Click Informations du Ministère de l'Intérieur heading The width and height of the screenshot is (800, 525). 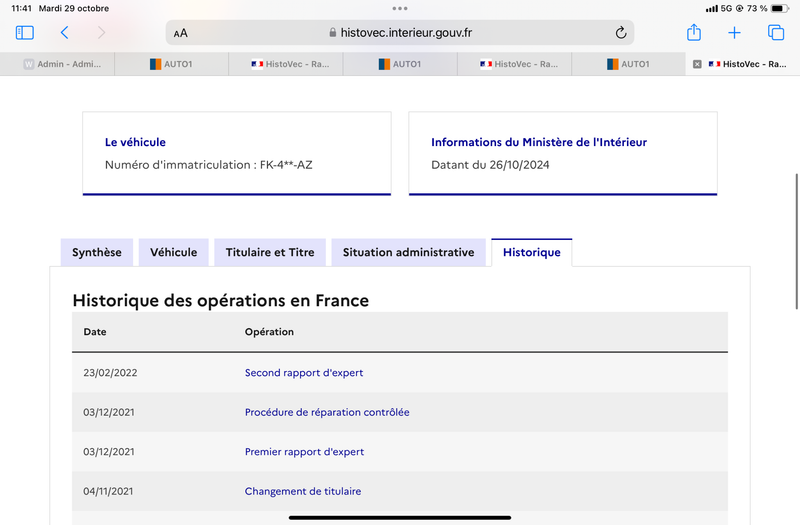[539, 142]
